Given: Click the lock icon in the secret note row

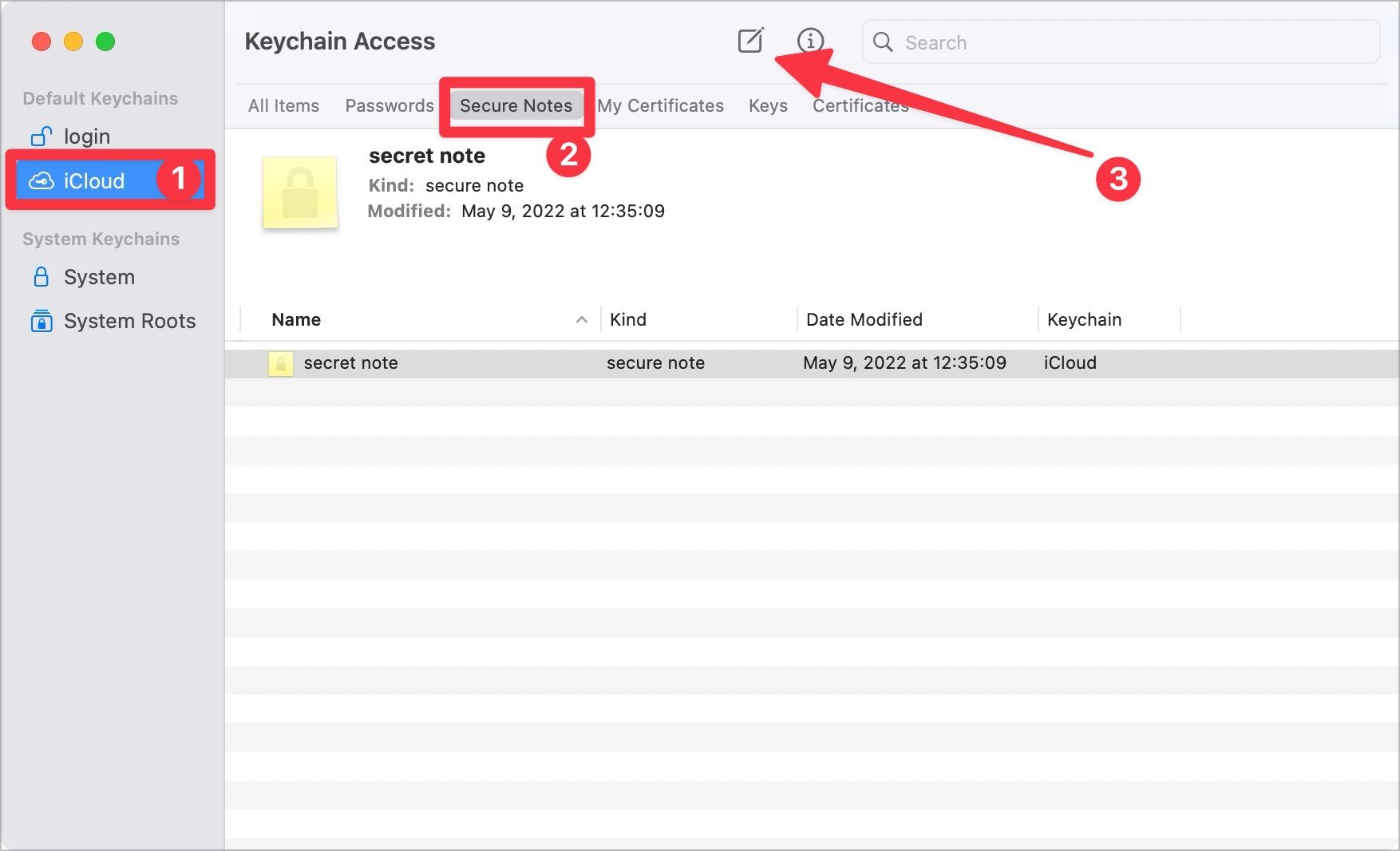Looking at the screenshot, I should click(x=280, y=364).
